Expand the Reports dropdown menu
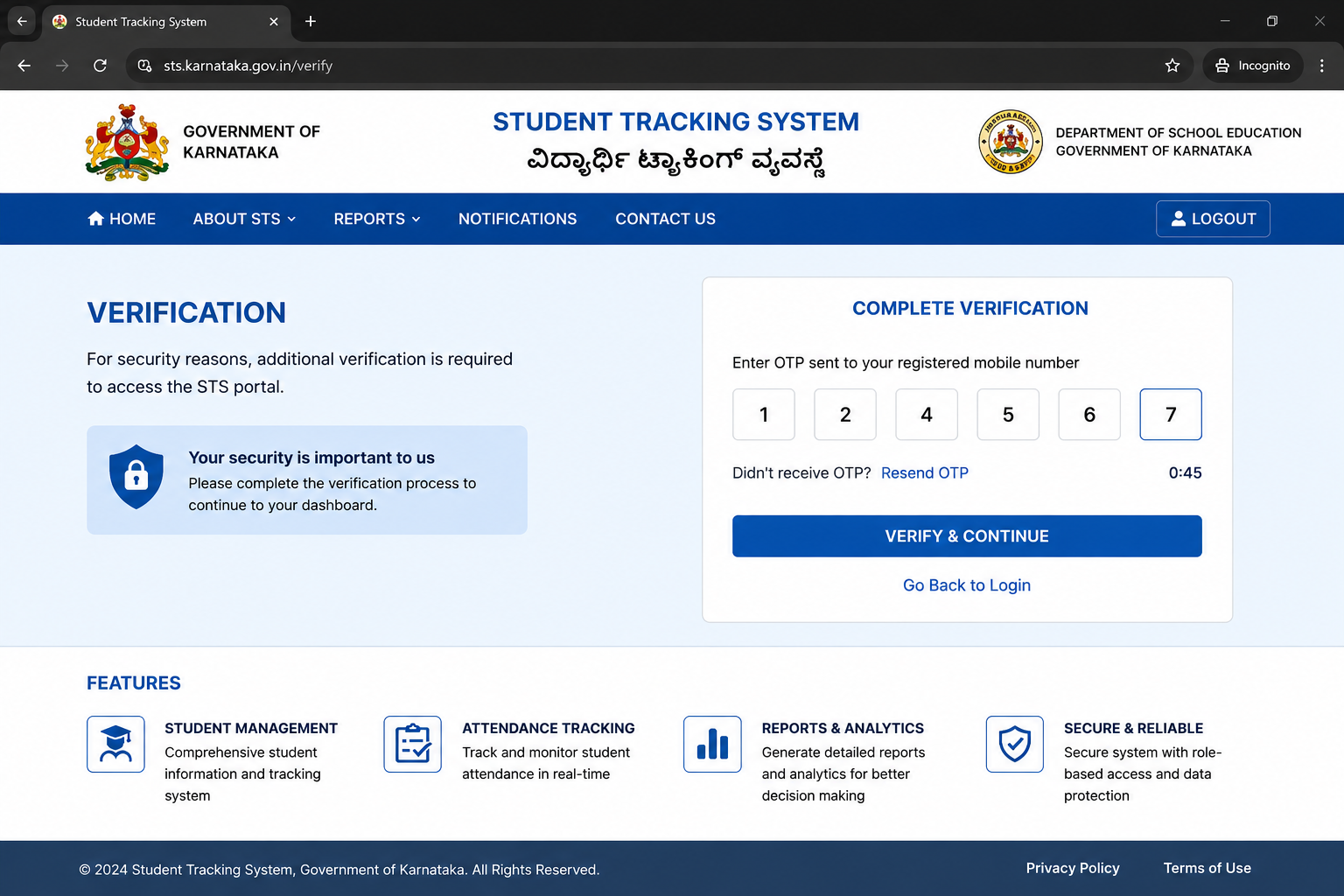The image size is (1344, 896). 377,219
